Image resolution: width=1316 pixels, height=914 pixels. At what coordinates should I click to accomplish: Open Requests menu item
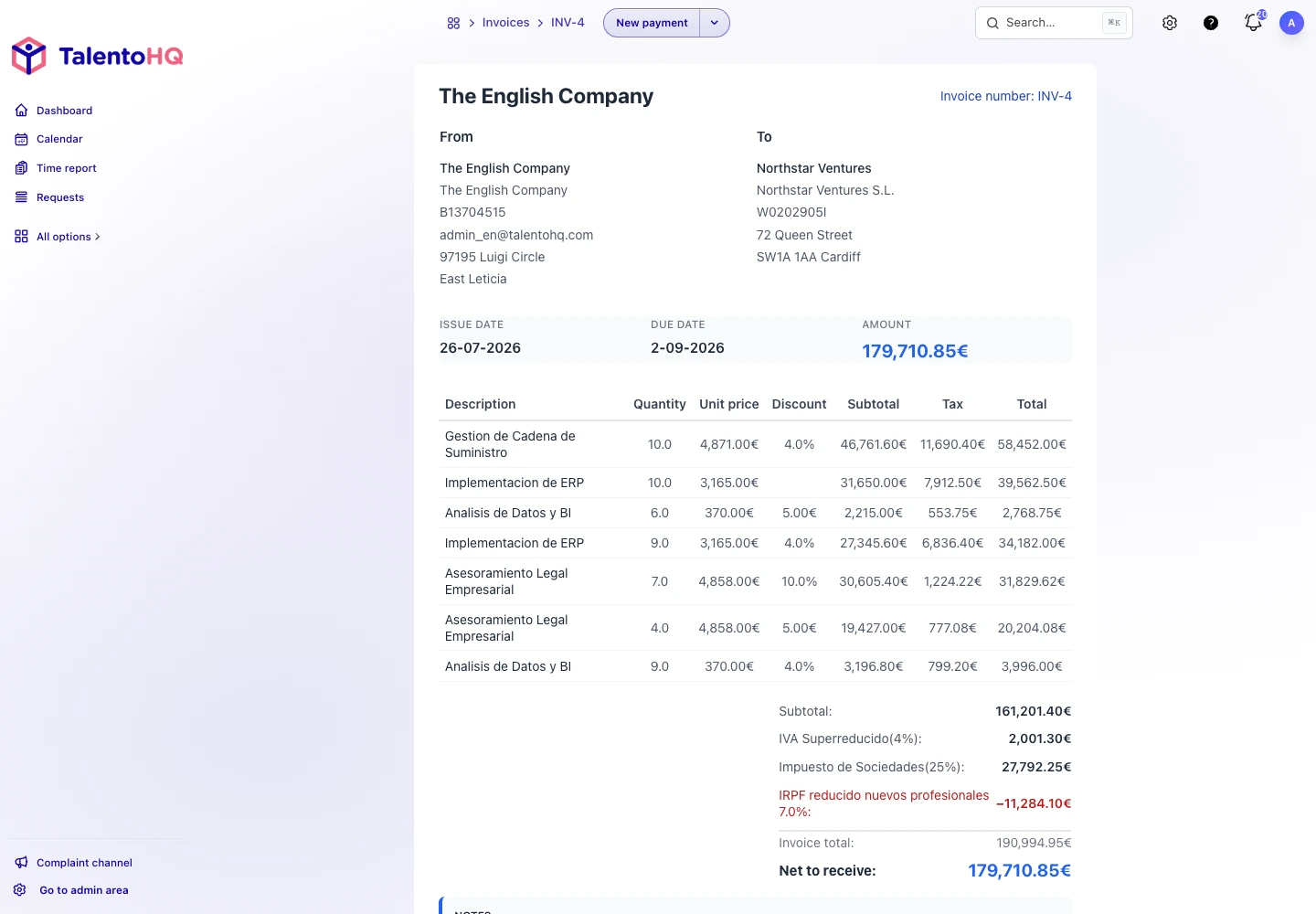[60, 197]
